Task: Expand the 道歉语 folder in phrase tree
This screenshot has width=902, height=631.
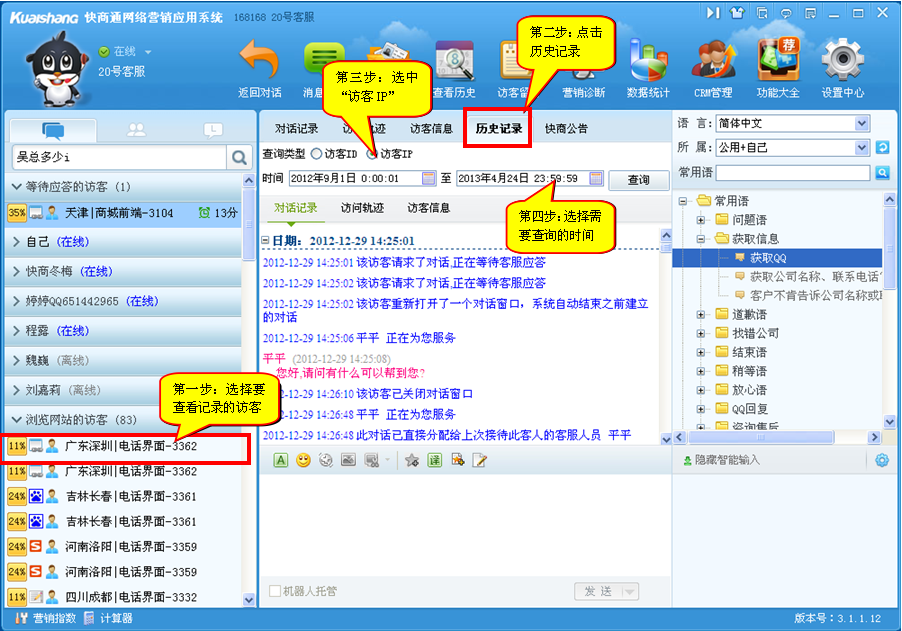Action: click(700, 315)
